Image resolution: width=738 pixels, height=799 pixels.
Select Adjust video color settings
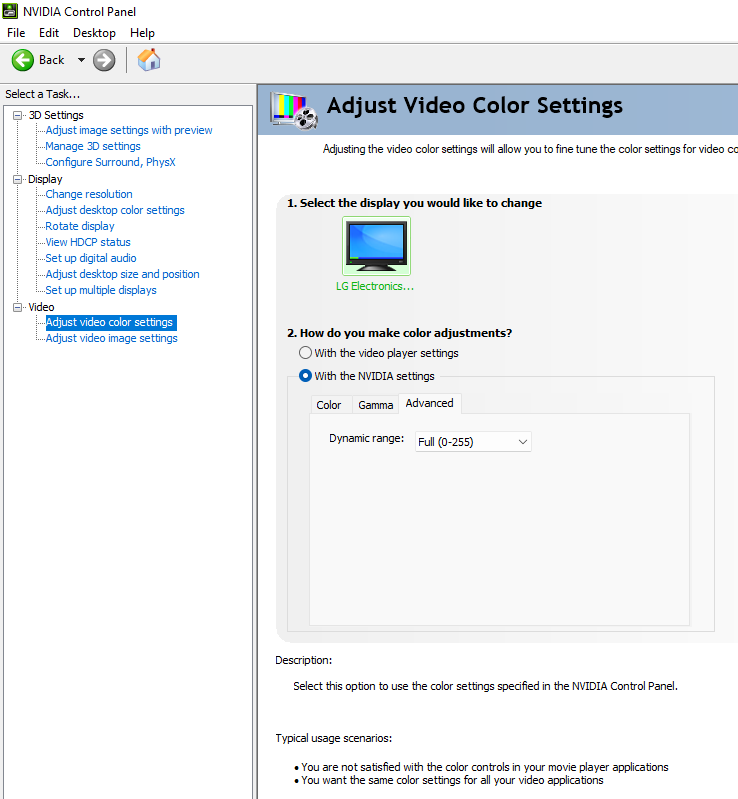(111, 323)
